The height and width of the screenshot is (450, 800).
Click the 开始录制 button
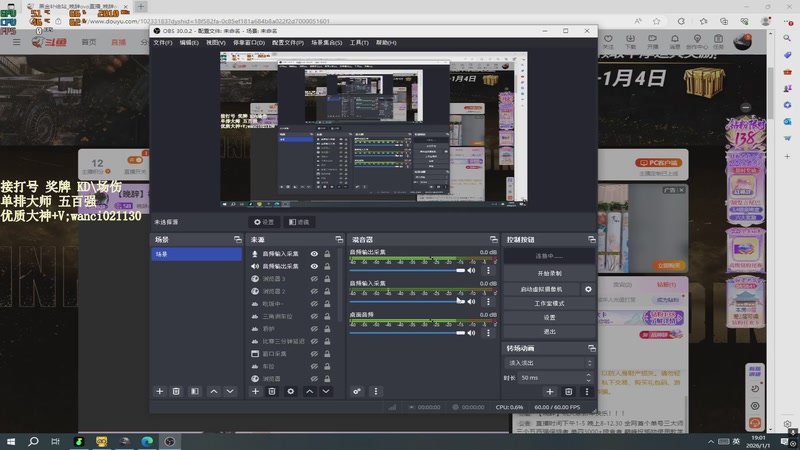[549, 273]
